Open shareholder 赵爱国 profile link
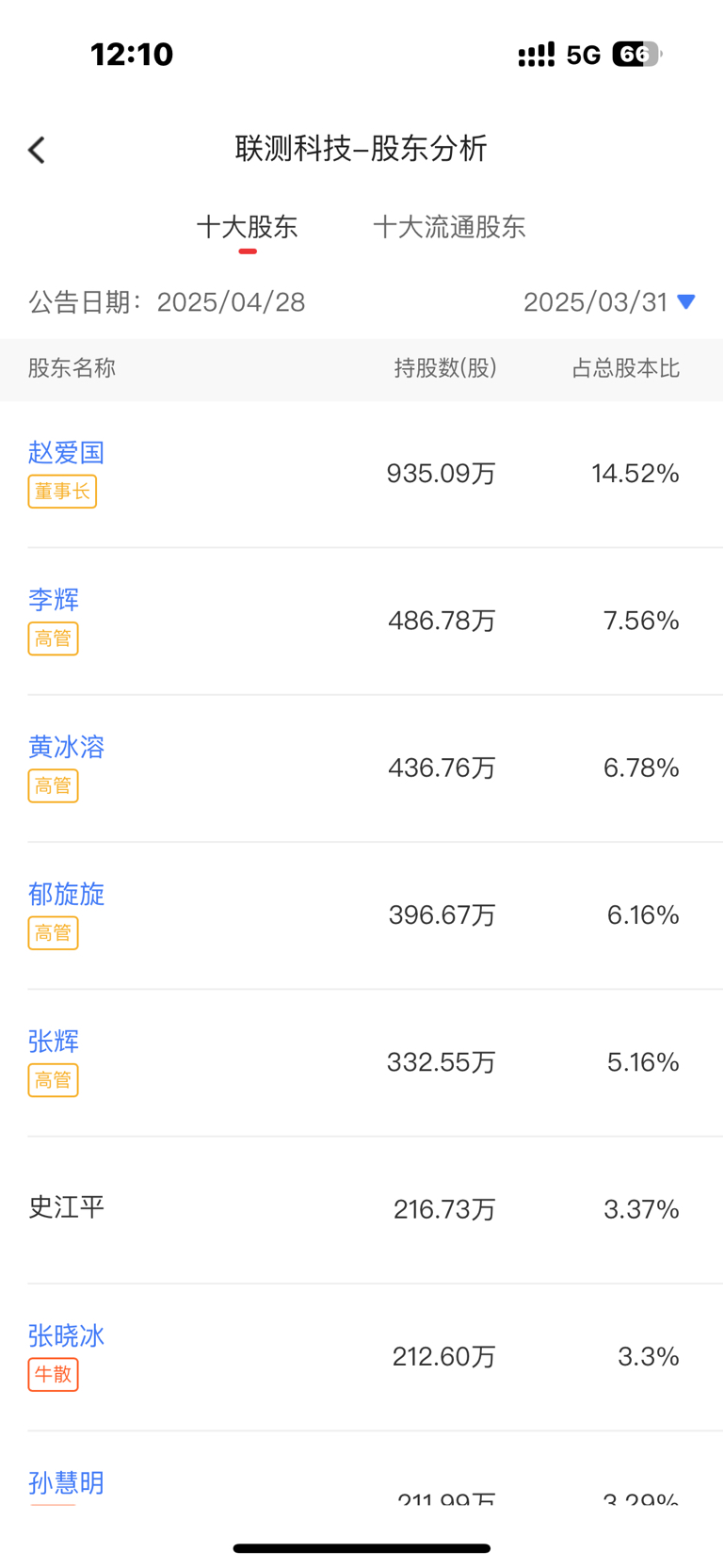Screen dimensions: 724x1568 coord(66,452)
